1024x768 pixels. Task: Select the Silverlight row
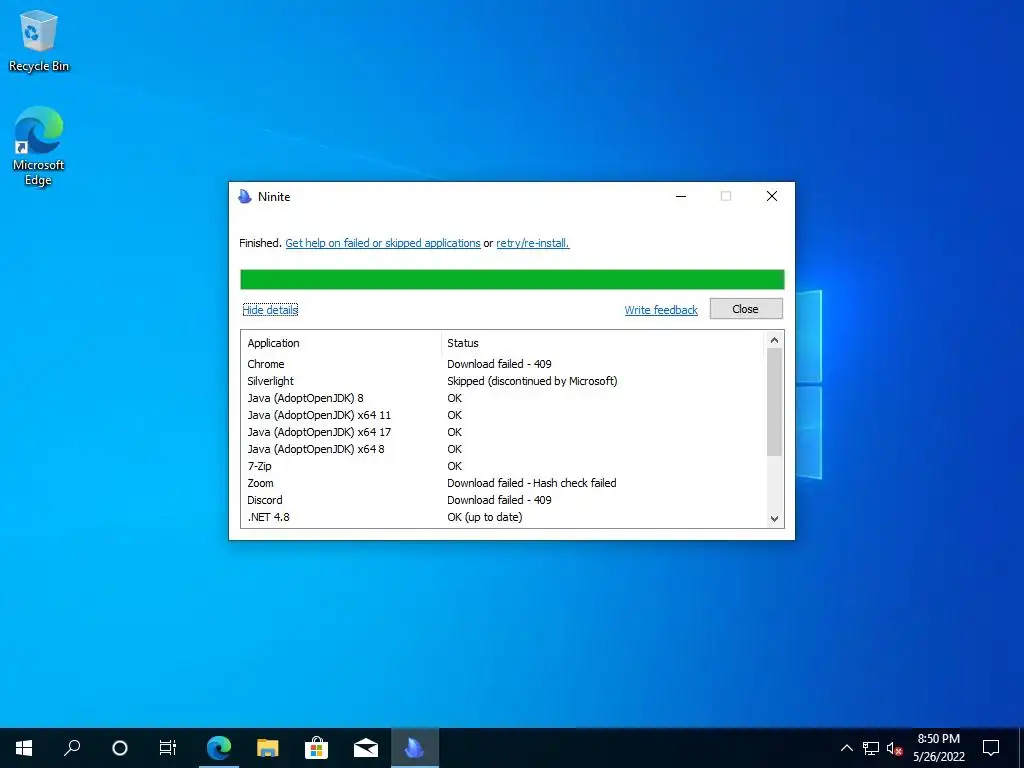[x=503, y=381]
